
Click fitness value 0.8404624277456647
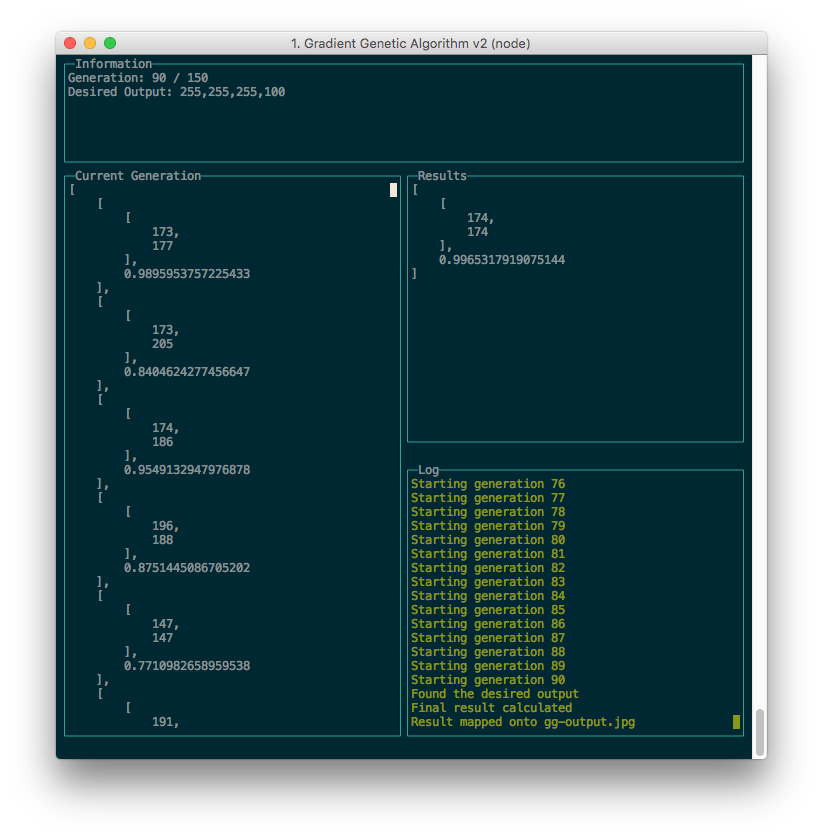187,372
